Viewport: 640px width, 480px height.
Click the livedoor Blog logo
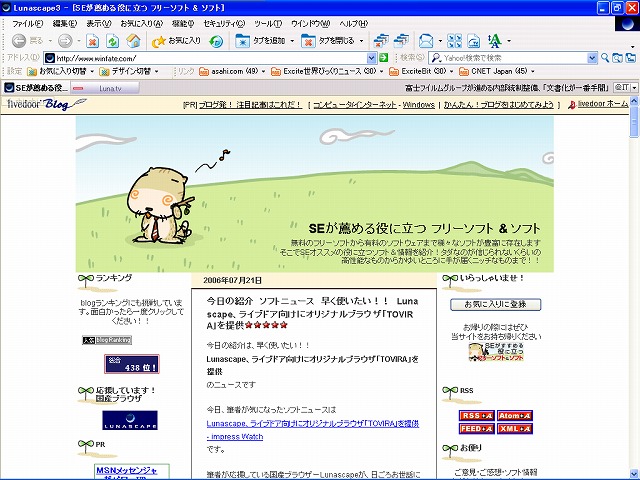click(45, 104)
